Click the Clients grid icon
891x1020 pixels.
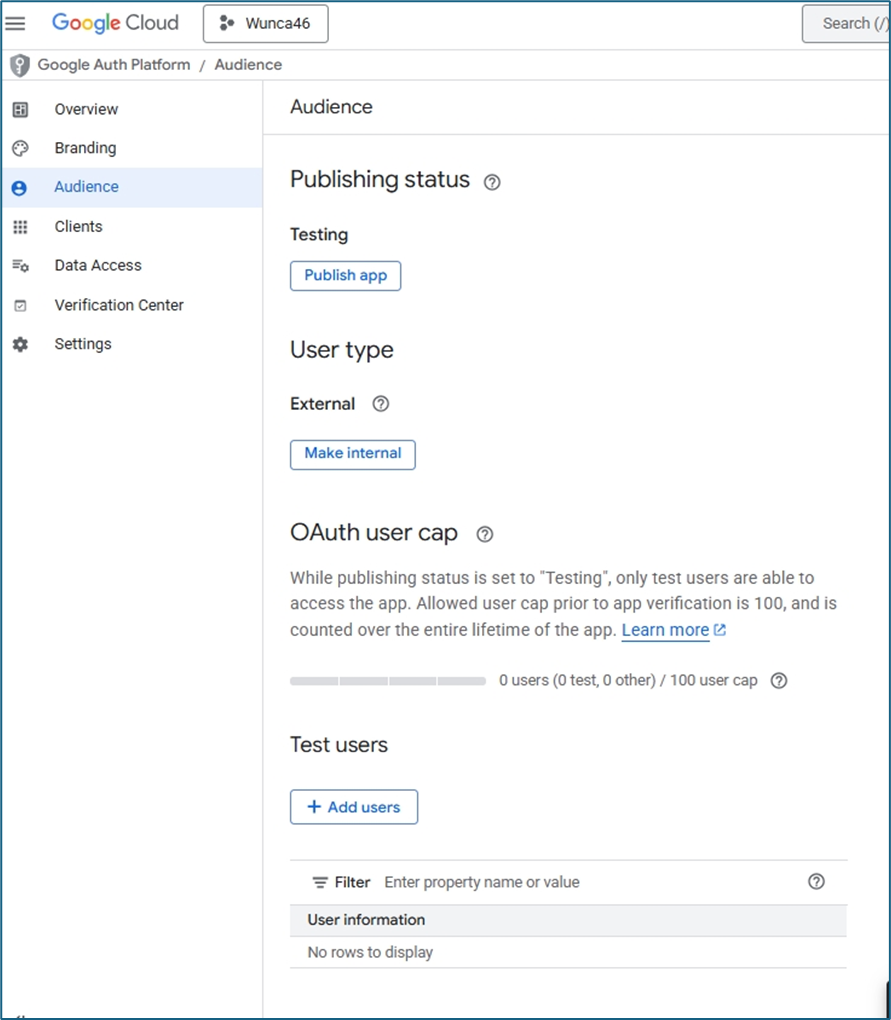pyautogui.click(x=20, y=227)
